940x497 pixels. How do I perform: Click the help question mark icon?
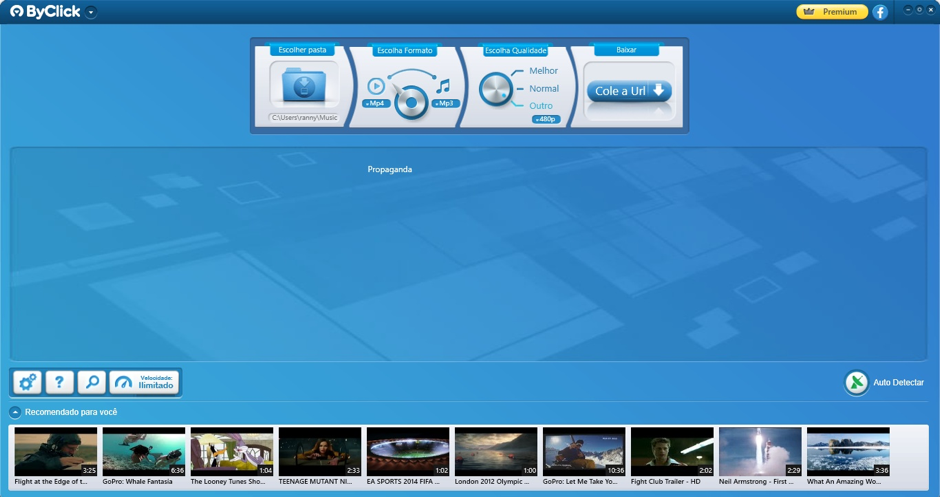(x=59, y=382)
